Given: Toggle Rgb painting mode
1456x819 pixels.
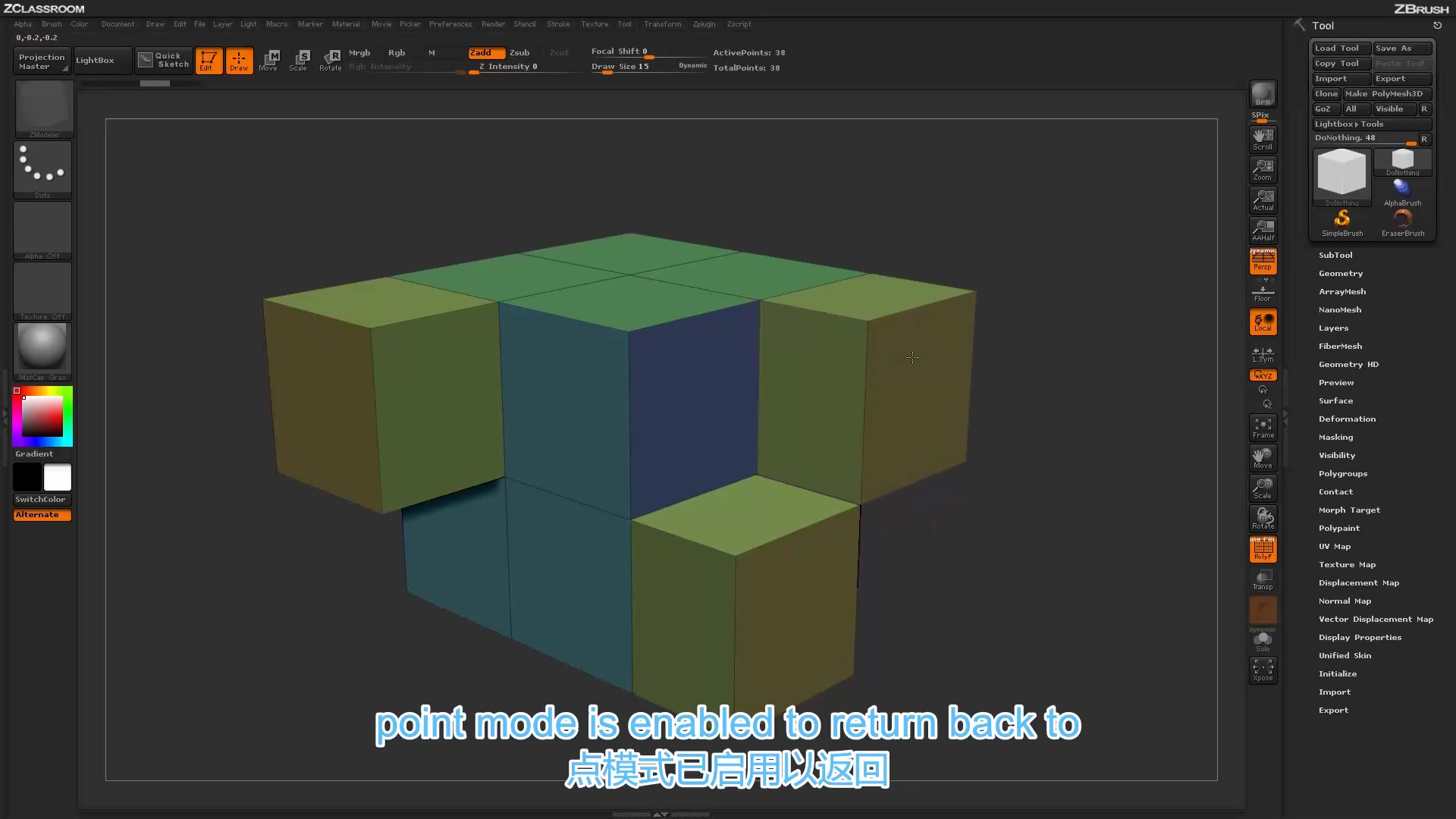Looking at the screenshot, I should tap(398, 52).
